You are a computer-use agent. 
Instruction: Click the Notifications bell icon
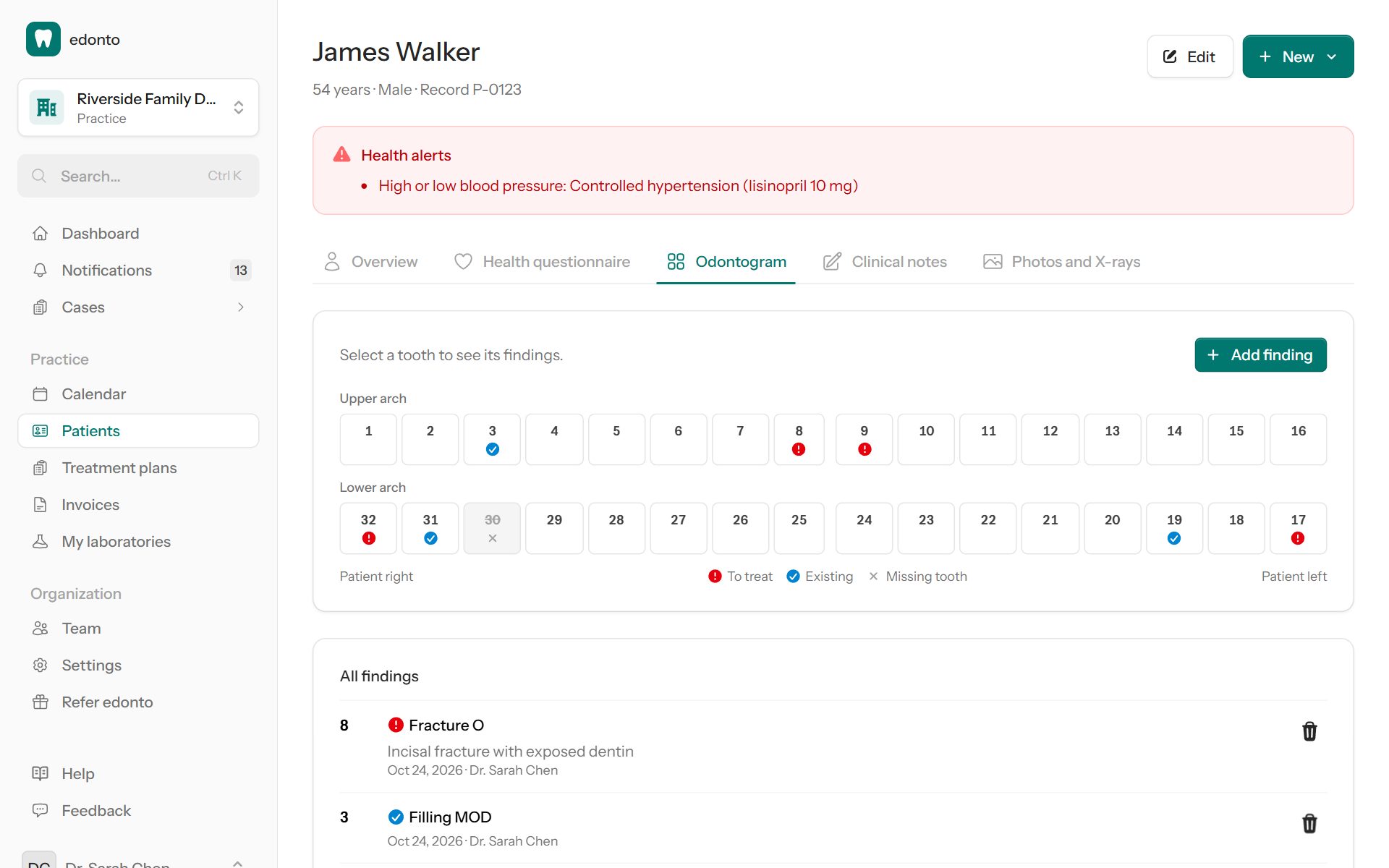coord(41,271)
